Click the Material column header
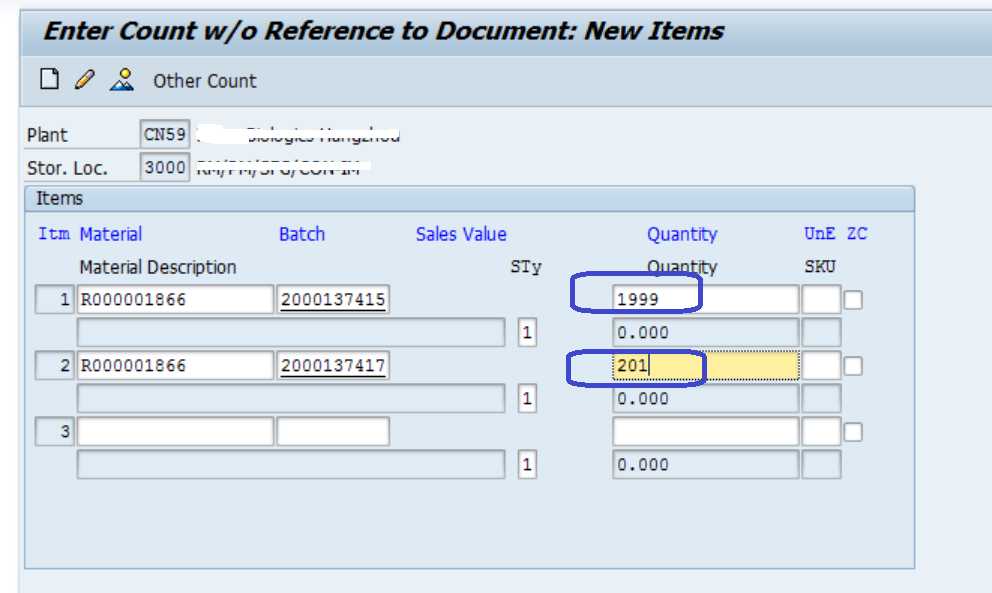The width and height of the screenshot is (992, 593). pyautogui.click(x=111, y=234)
